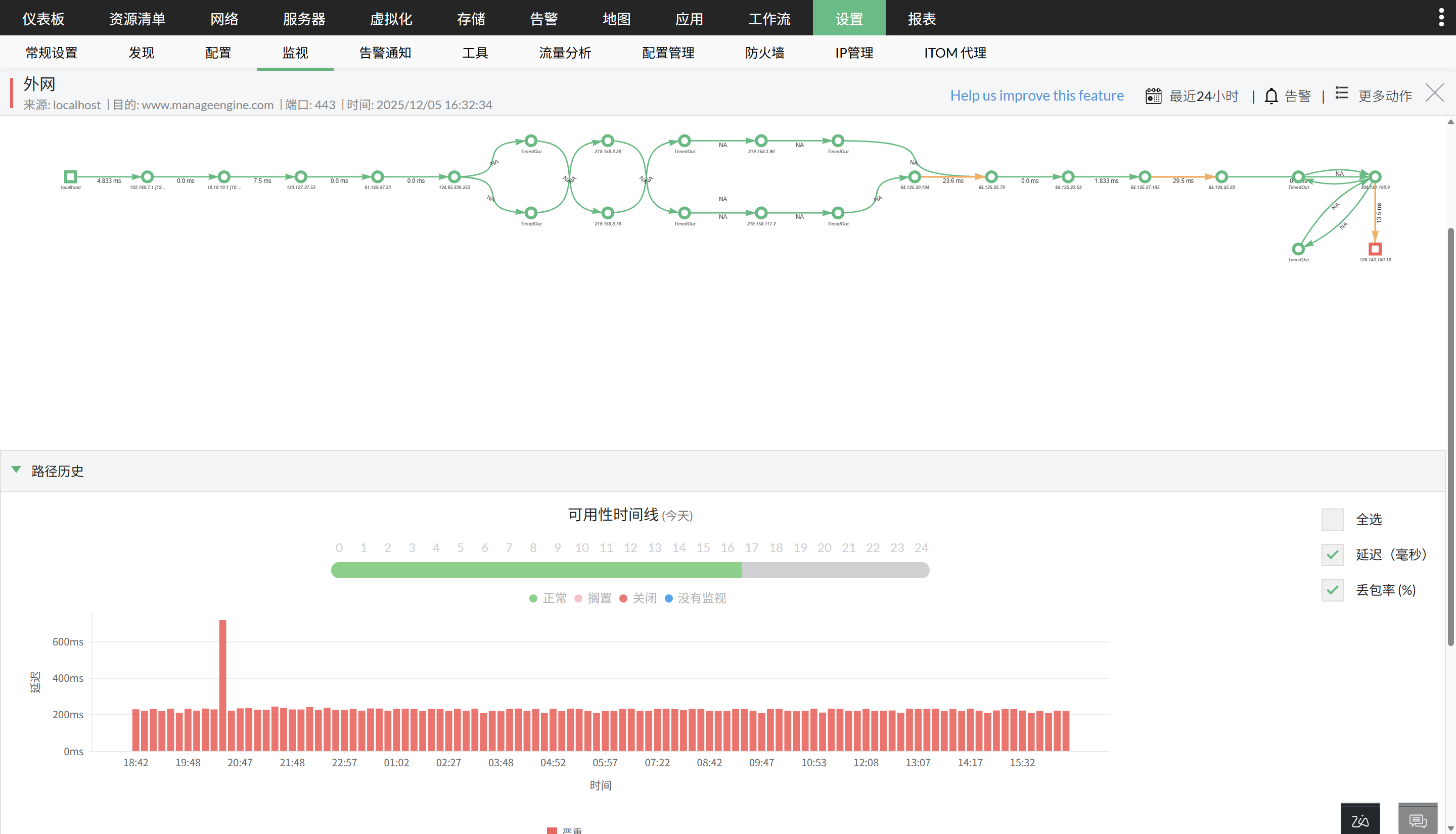Click the three-dot menu in top bar
The image size is (1456, 834).
tap(1441, 17)
